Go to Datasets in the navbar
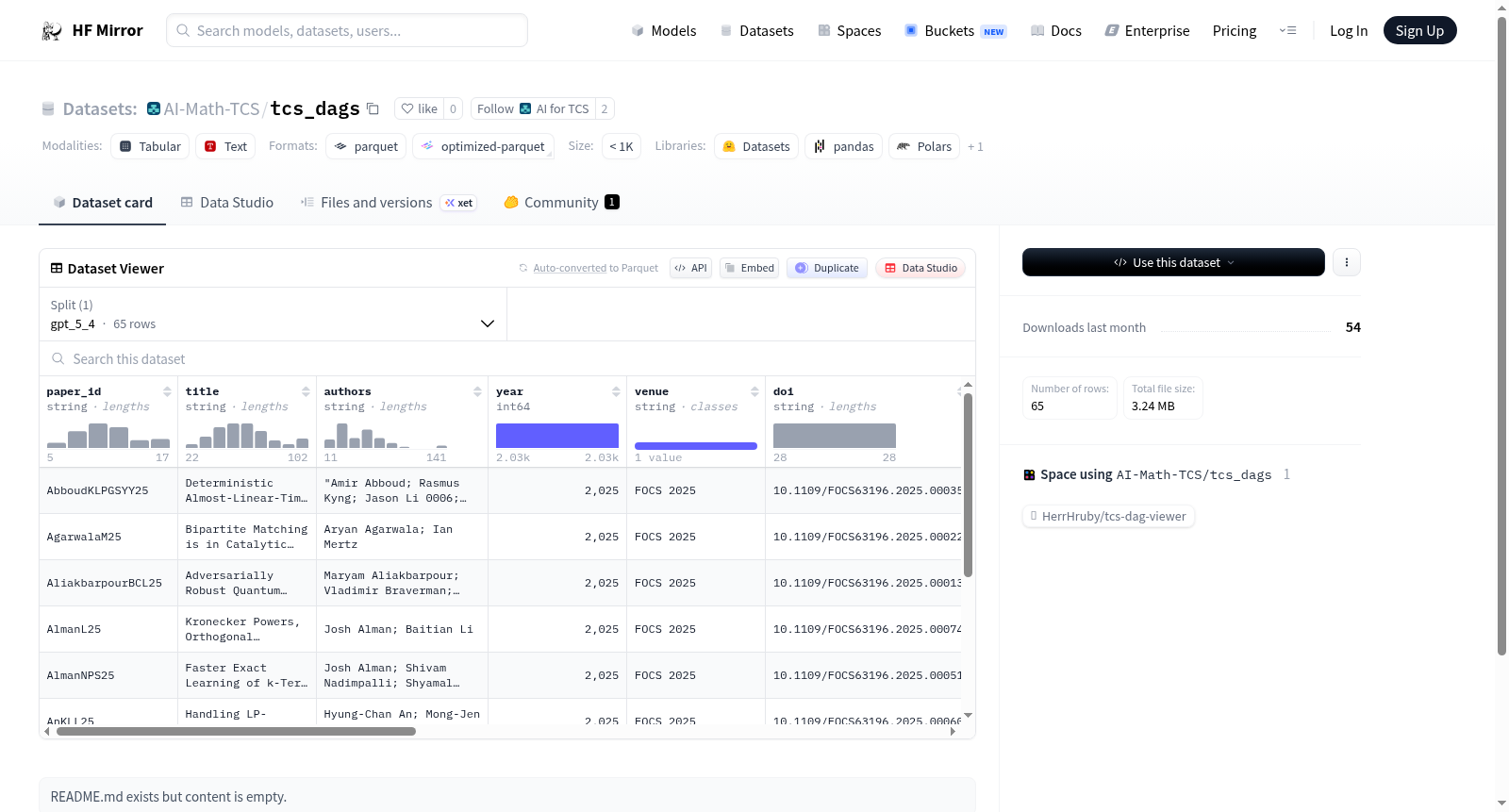The width and height of the screenshot is (1509, 812). (756, 30)
